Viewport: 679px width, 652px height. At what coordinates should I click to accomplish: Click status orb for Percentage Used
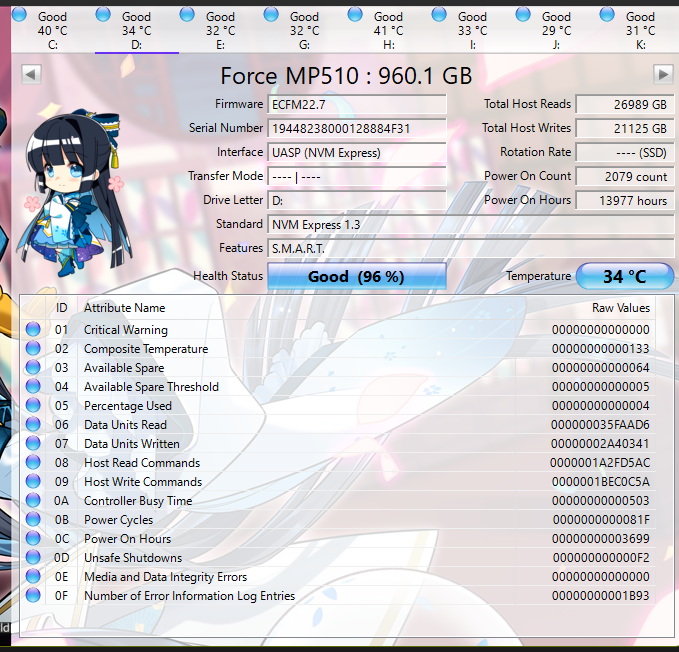click(33, 406)
